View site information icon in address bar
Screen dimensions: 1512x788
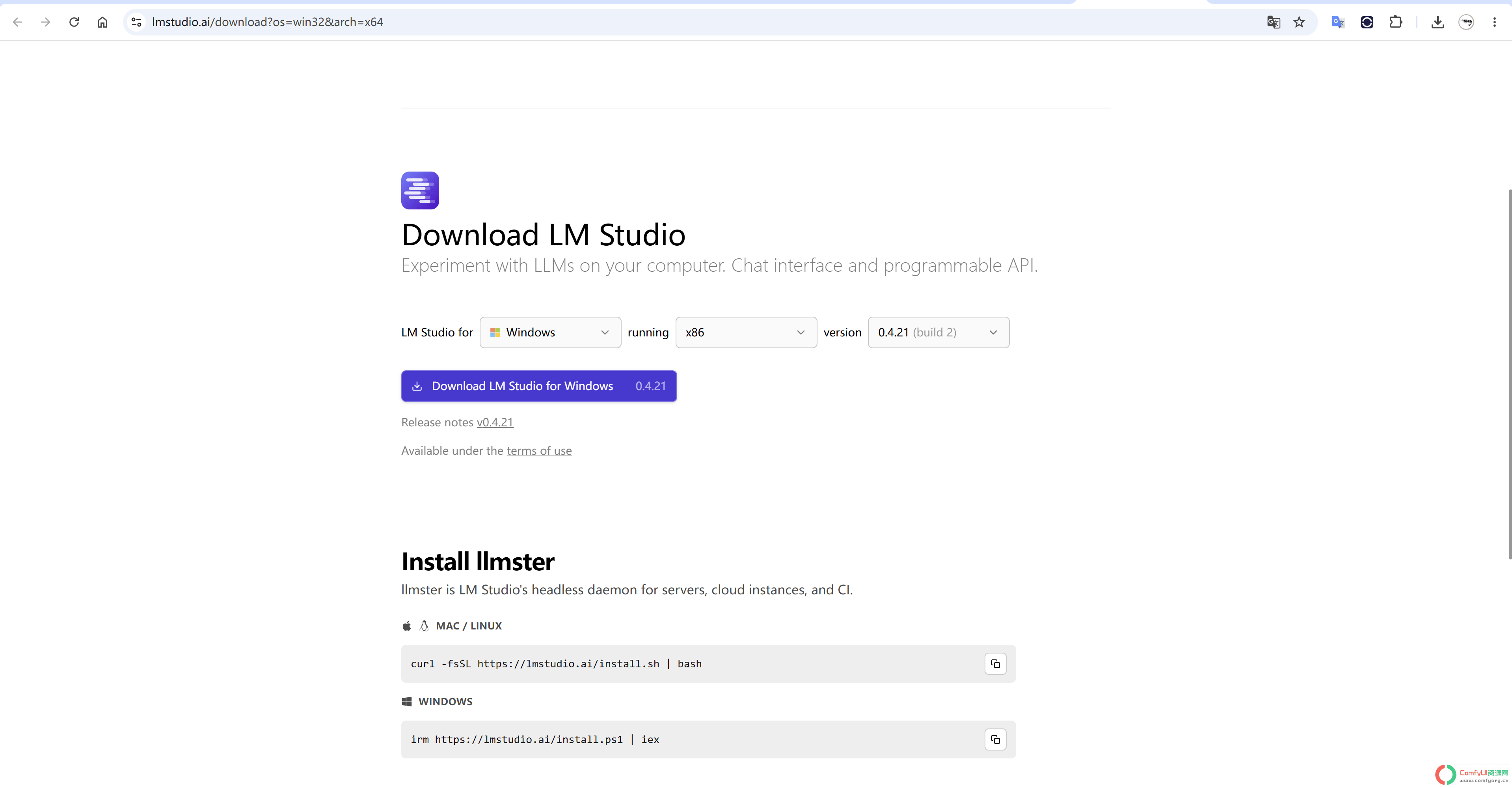tap(136, 22)
